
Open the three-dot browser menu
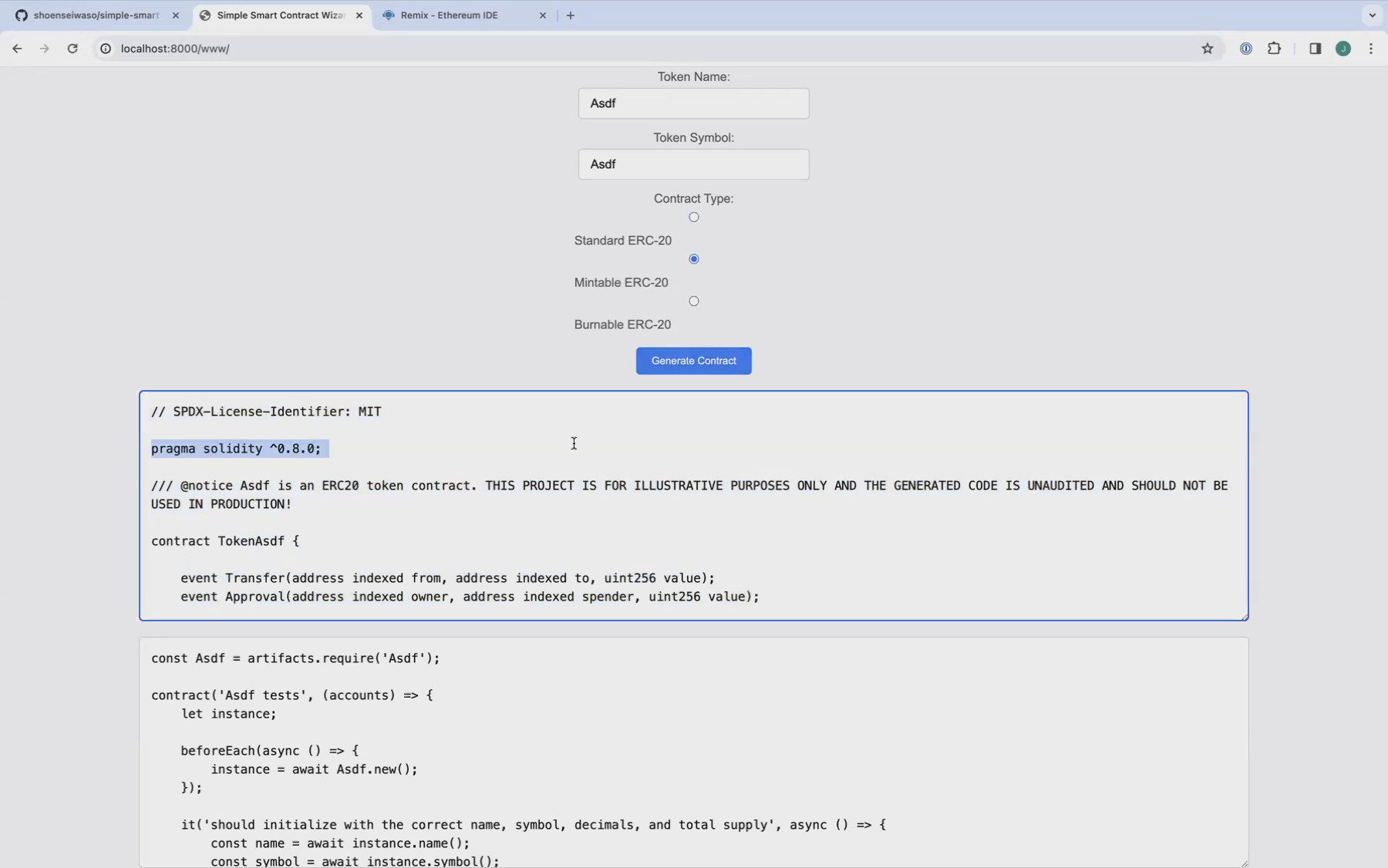[1373, 48]
